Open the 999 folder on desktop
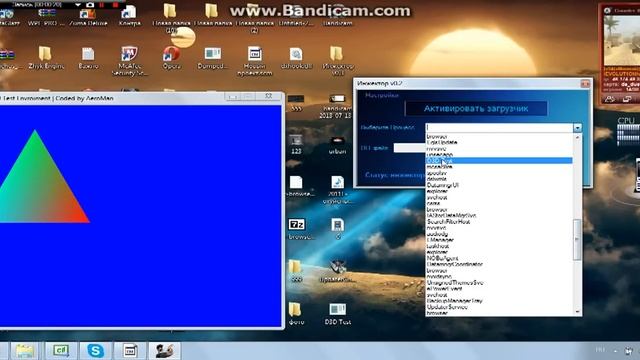Viewport: 640px width, 360px height. (x=295, y=271)
